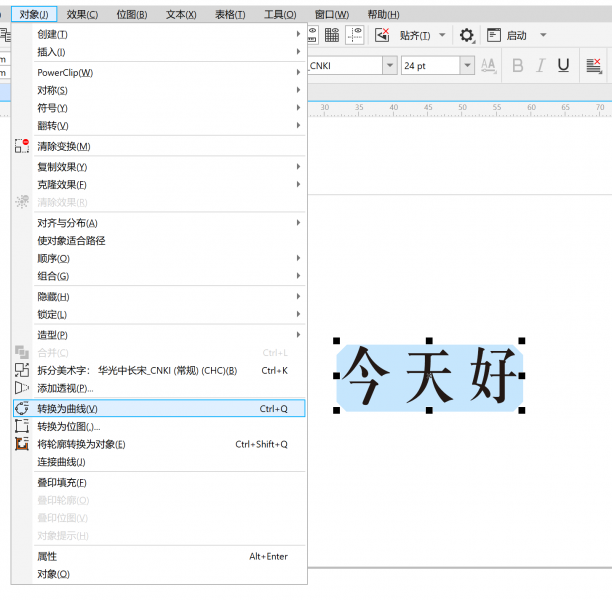Open the dropdown arrow beside 启动
The image size is (612, 600).
click(543, 35)
